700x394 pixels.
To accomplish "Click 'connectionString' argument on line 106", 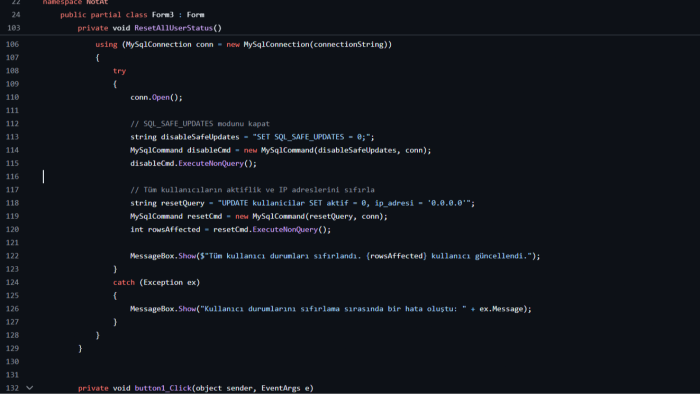I will pyautogui.click(x=349, y=45).
